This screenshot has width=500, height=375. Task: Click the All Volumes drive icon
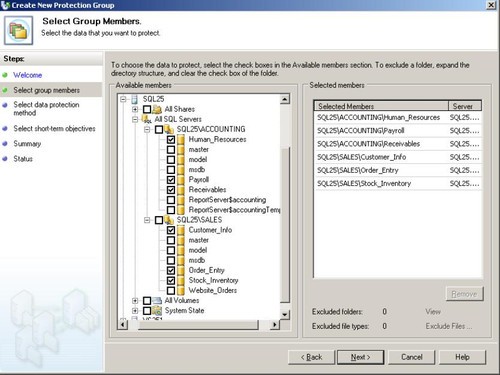[157, 301]
